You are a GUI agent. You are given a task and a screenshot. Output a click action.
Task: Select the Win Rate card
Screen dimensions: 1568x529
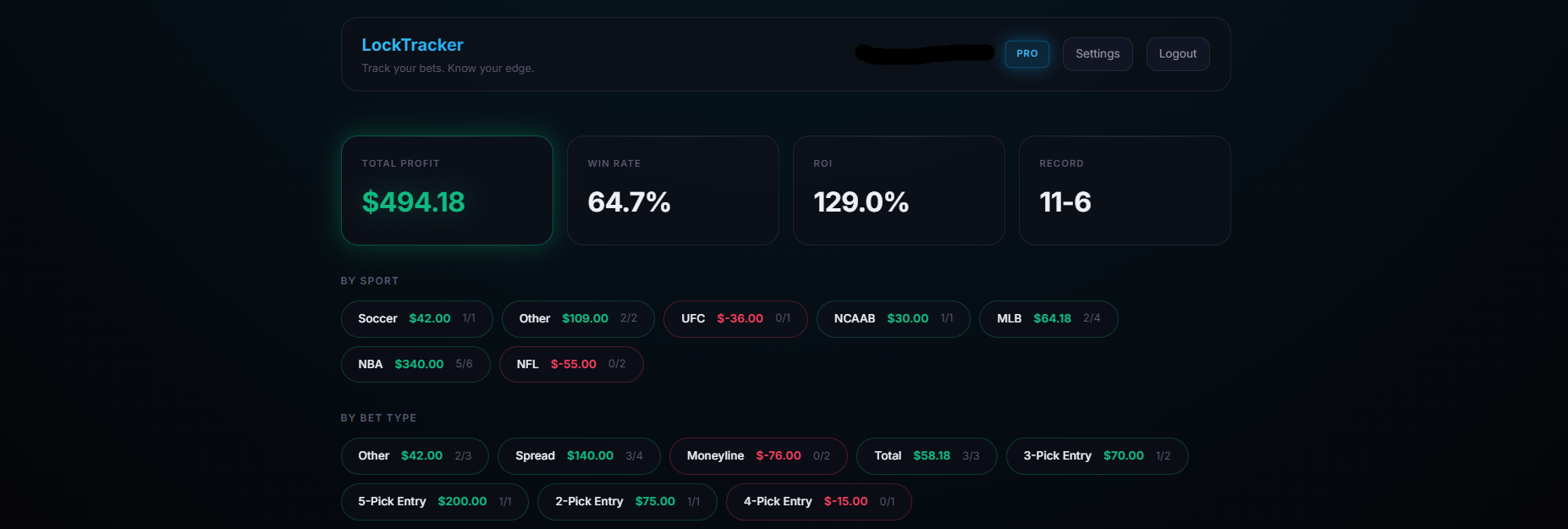tap(673, 190)
